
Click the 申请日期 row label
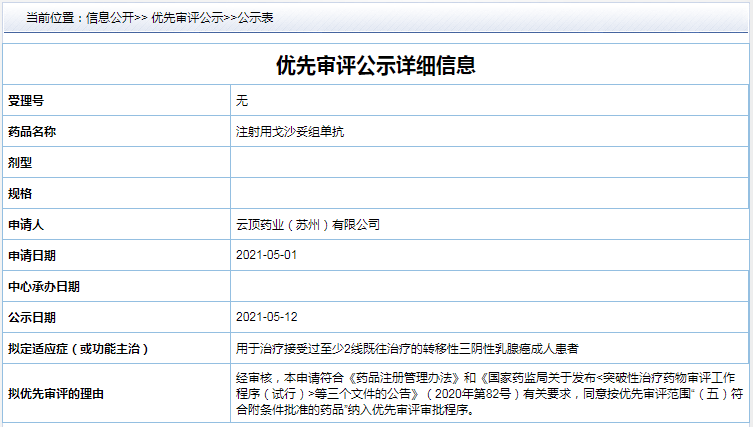coord(32,256)
